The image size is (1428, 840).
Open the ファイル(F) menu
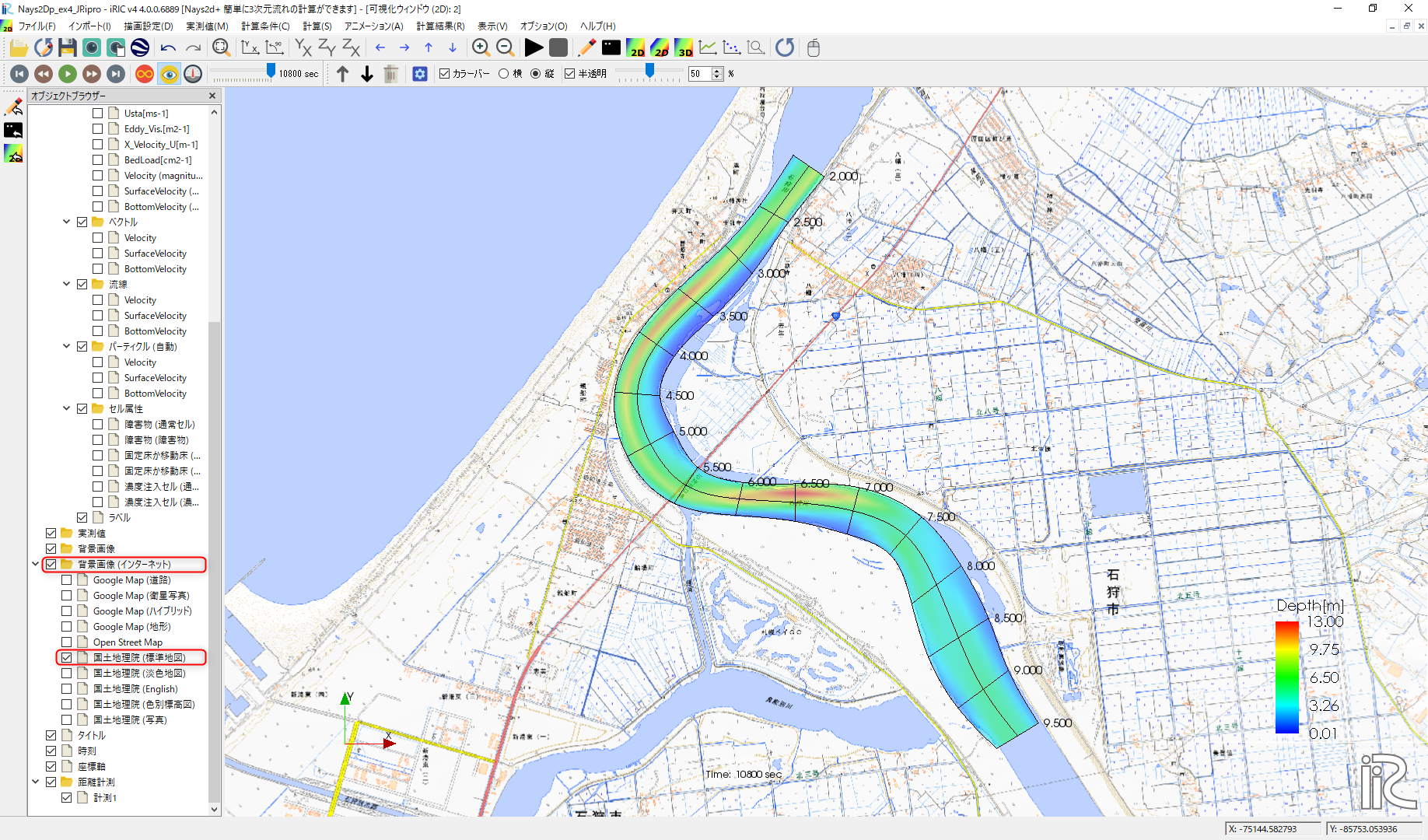click(x=37, y=26)
